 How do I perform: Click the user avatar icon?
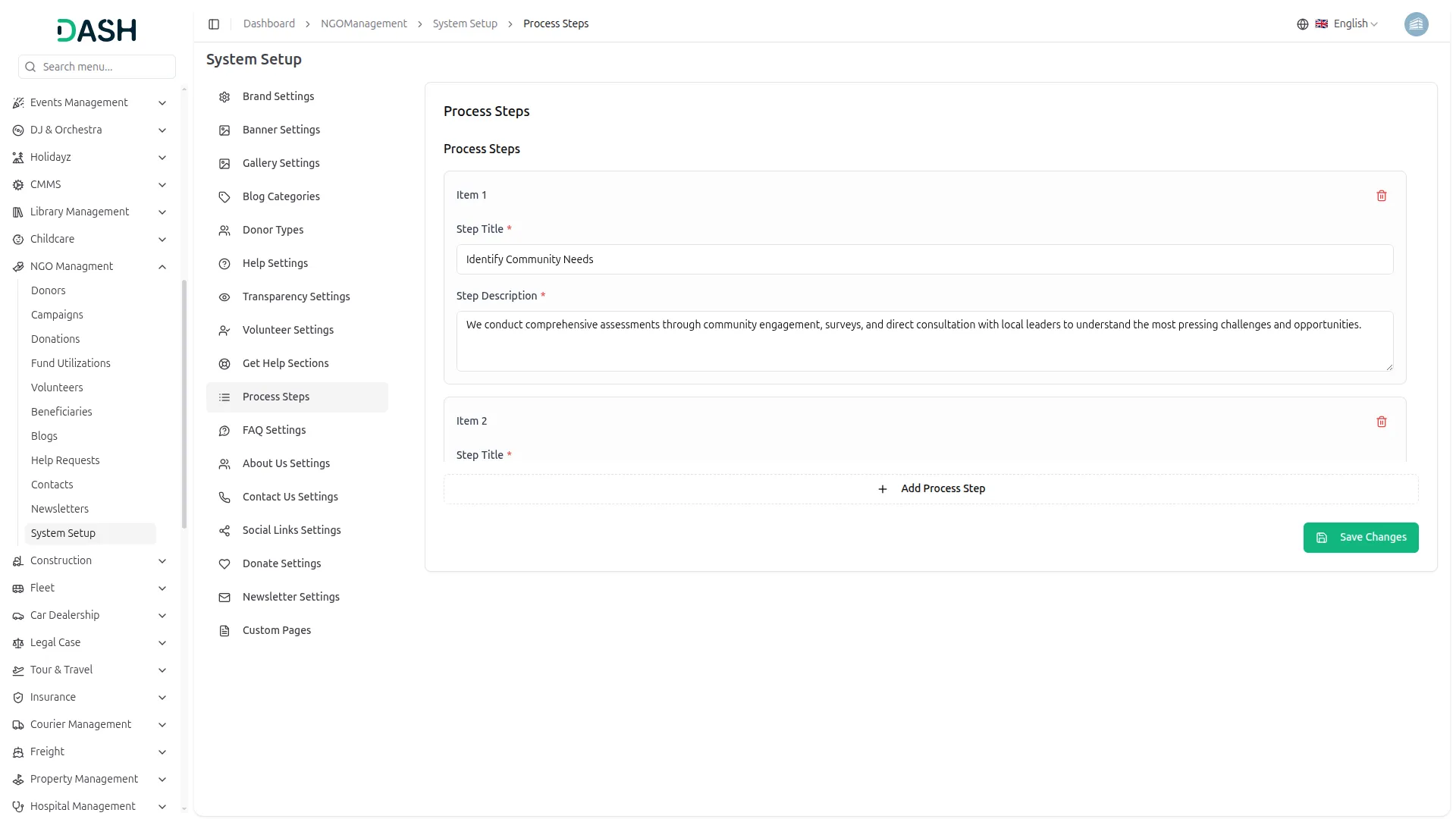[1416, 24]
